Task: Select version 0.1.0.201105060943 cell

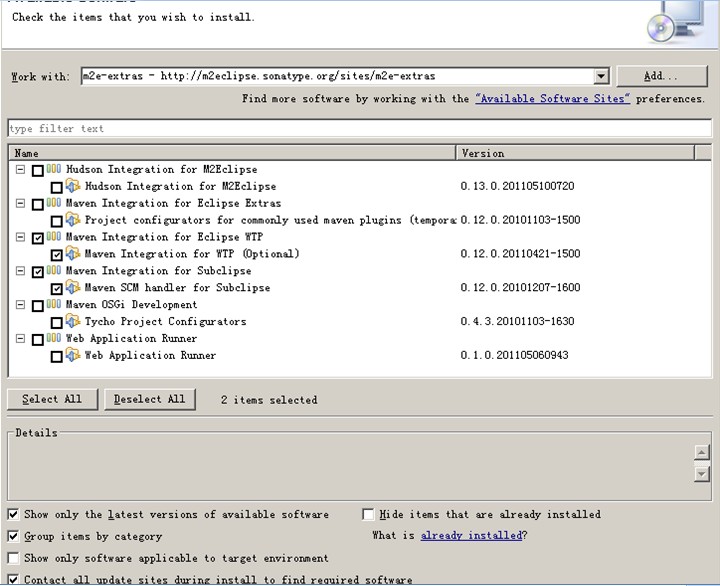Action: click(x=514, y=355)
